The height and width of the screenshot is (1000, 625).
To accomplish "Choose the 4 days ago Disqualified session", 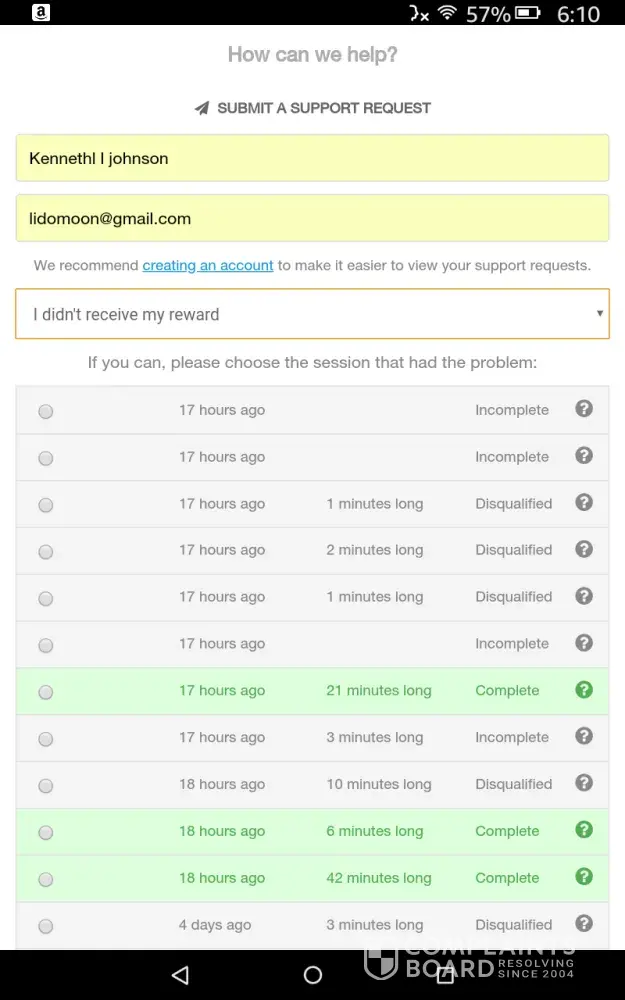I will click(x=46, y=926).
